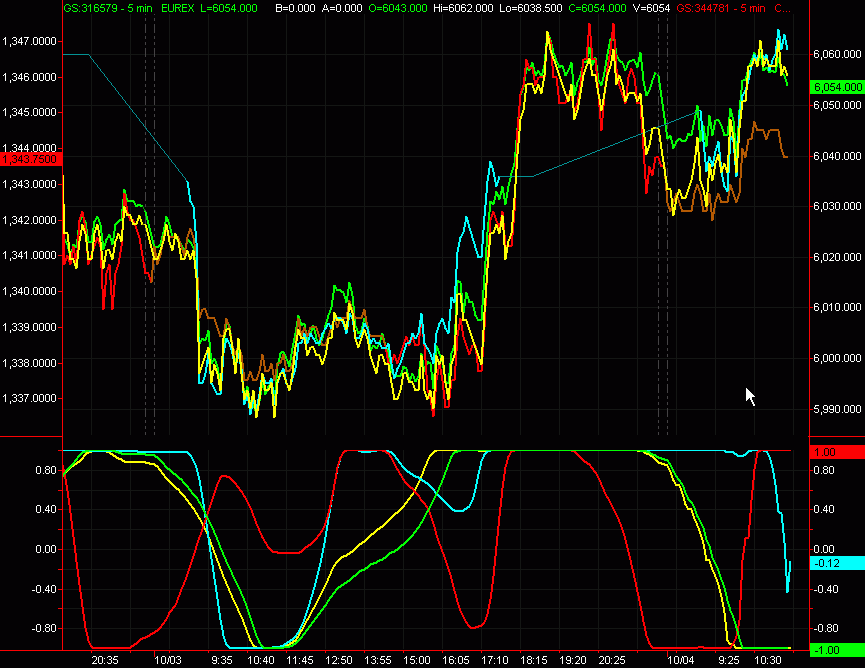865x668 pixels.
Task: Click the GS:316579 - 5 min chart title
Action: click(x=108, y=8)
